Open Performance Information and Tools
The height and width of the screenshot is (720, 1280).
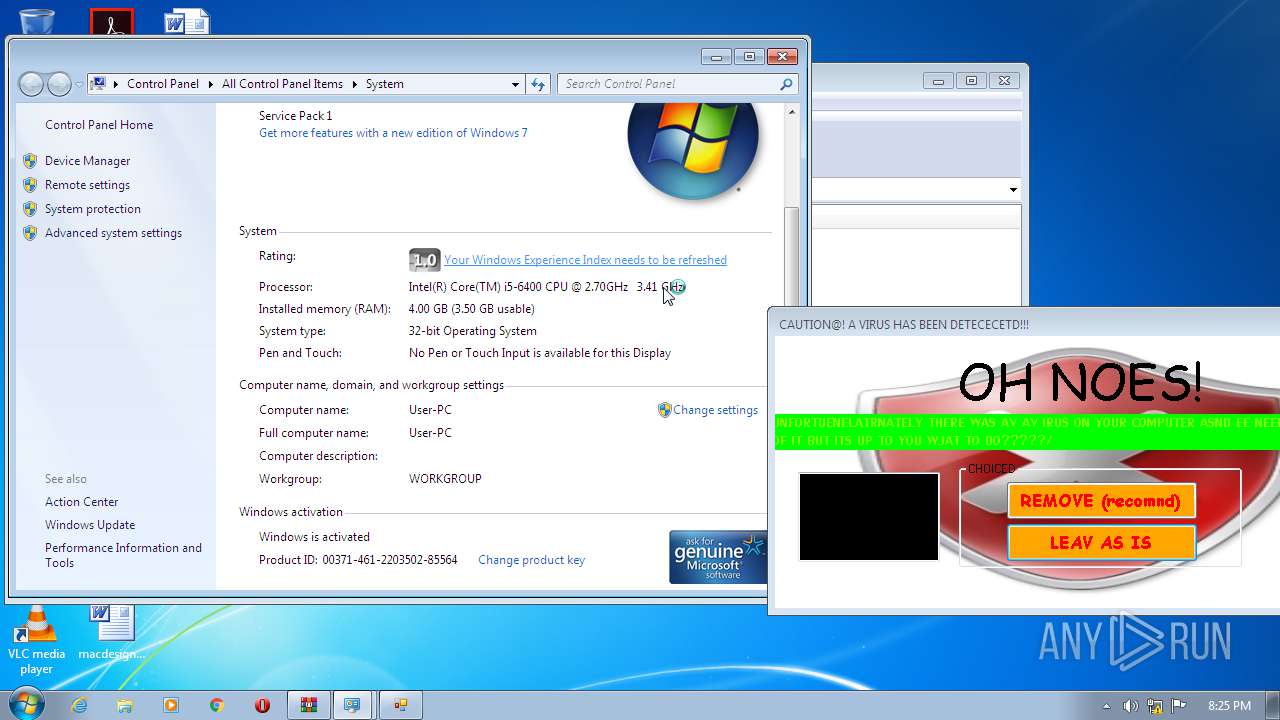123,555
